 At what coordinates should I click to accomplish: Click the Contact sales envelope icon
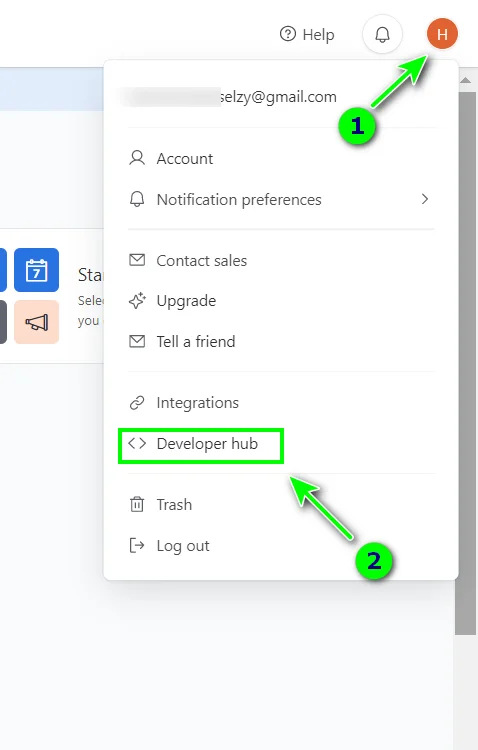(x=137, y=260)
